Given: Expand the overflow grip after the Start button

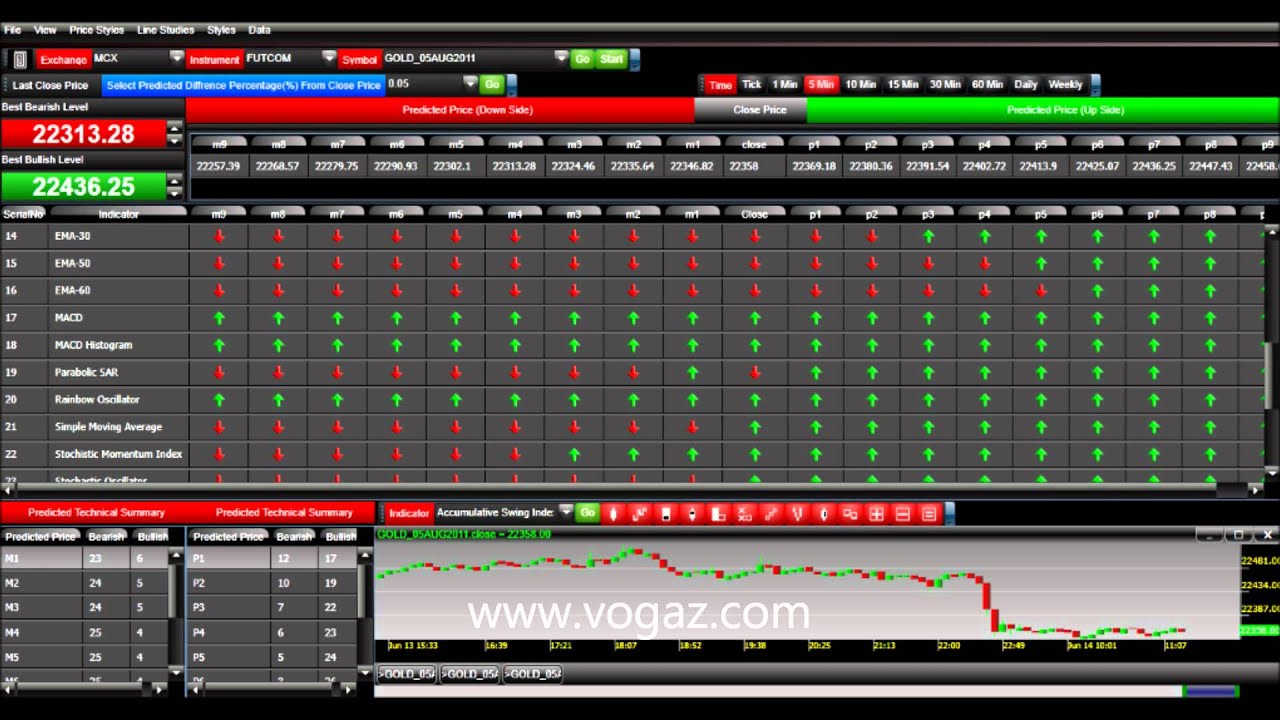Looking at the screenshot, I should pyautogui.click(x=636, y=59).
